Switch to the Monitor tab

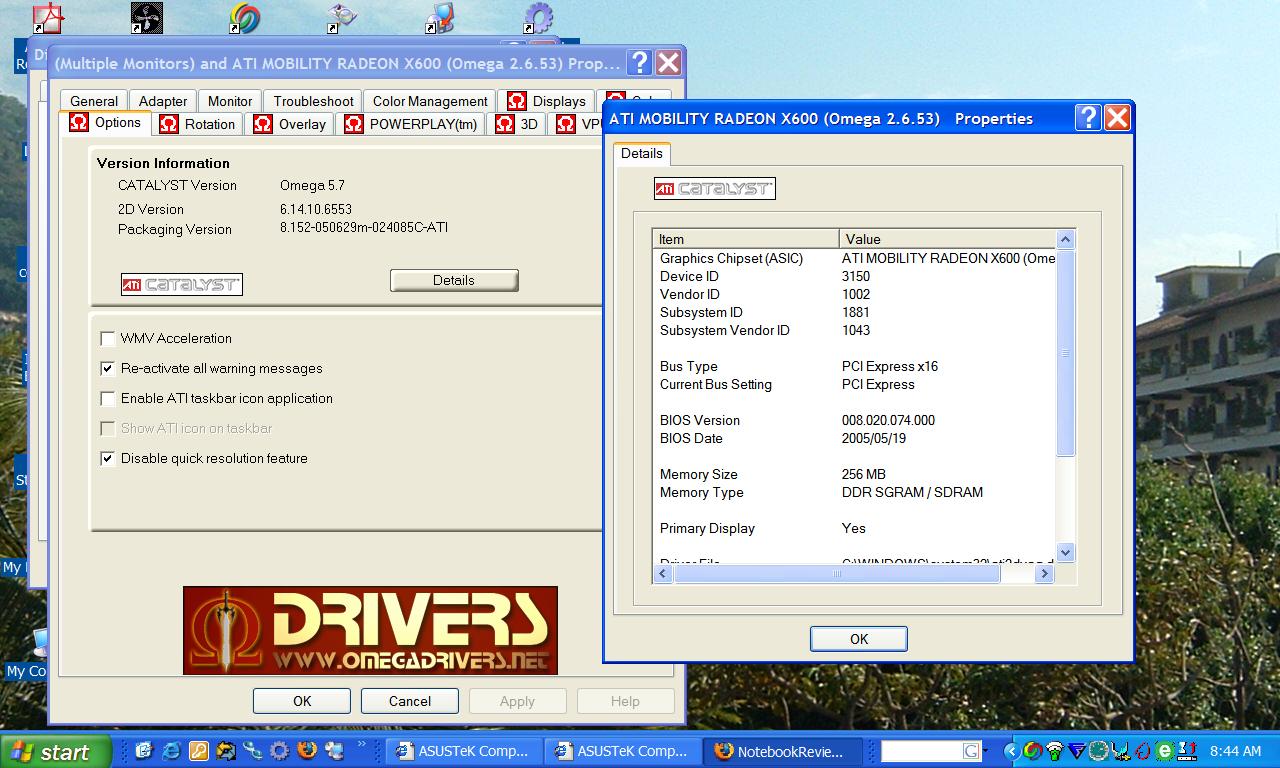tap(230, 101)
